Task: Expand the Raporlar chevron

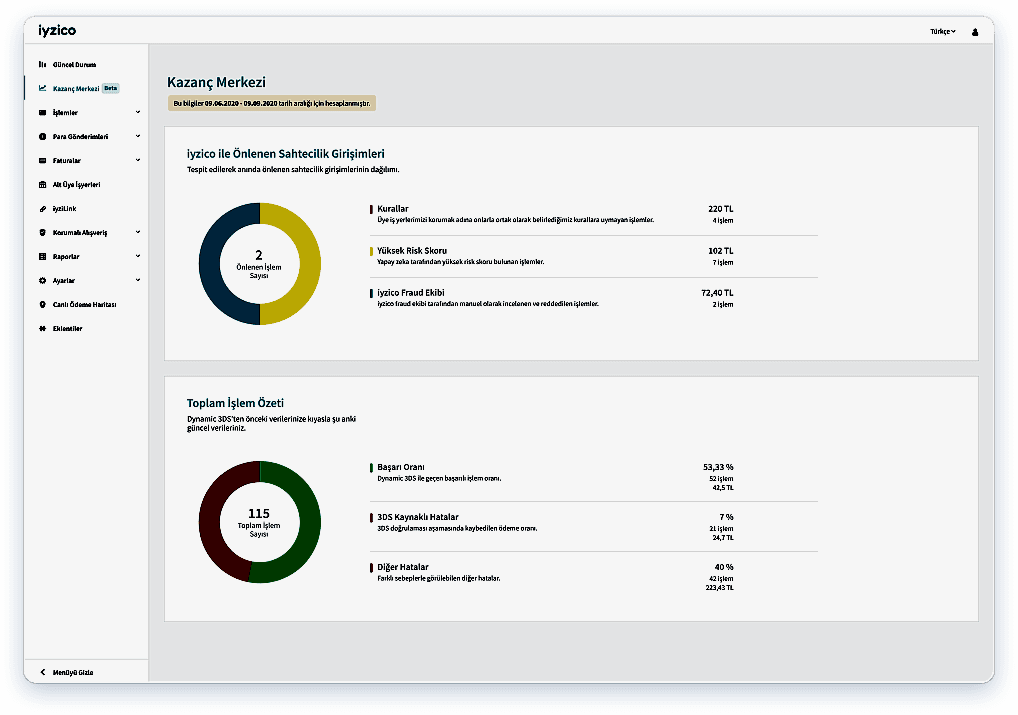Action: [138, 257]
